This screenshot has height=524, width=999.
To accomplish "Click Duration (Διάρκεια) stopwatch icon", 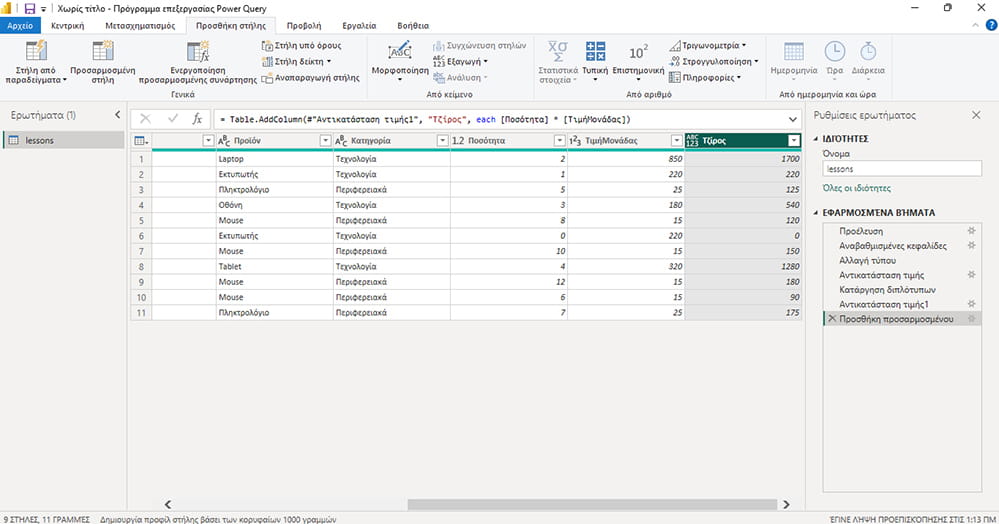I will point(868,51).
